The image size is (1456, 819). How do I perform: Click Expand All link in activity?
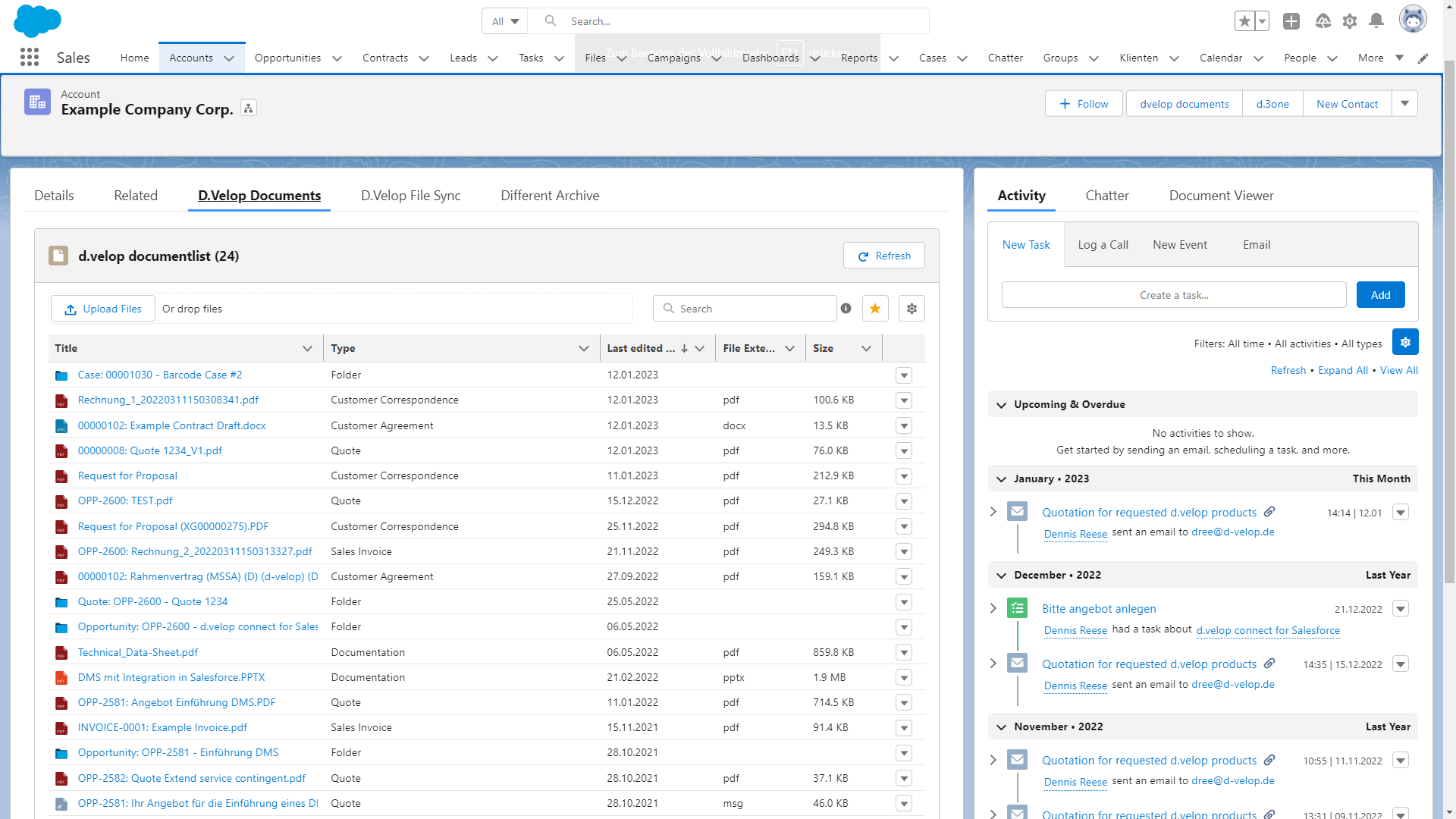click(1342, 370)
